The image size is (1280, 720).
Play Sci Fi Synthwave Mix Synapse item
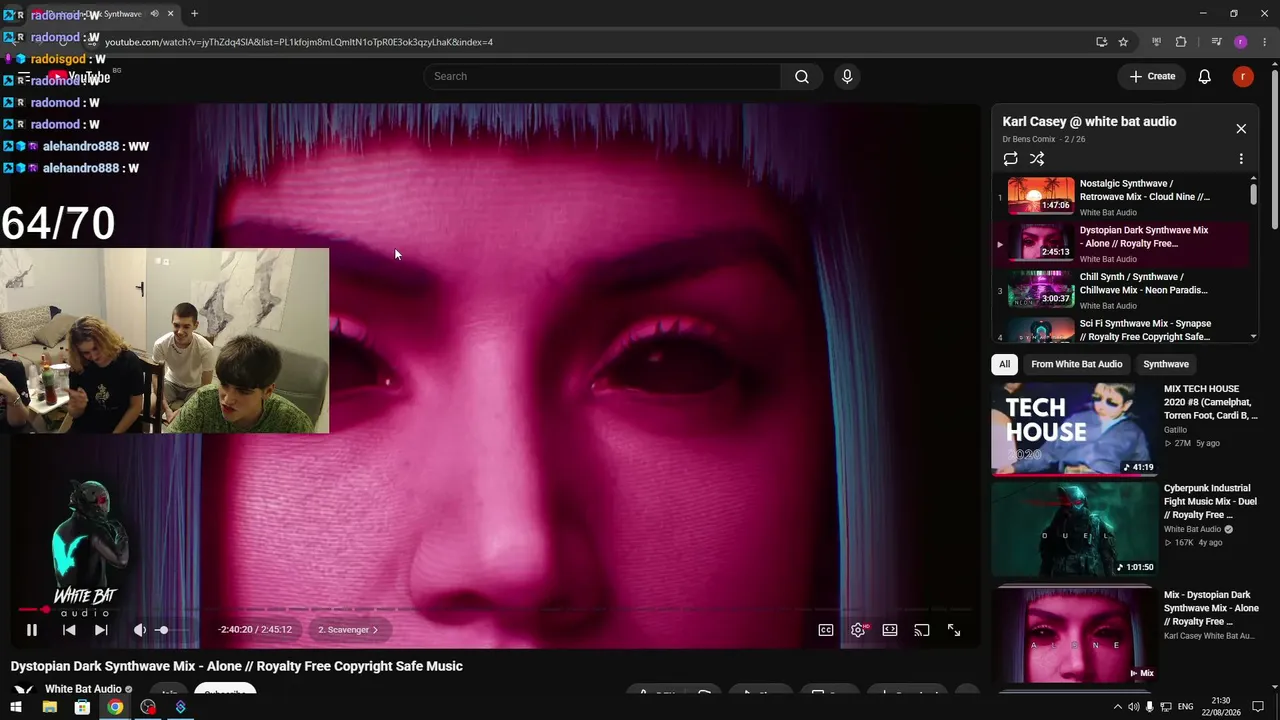coord(1121,330)
